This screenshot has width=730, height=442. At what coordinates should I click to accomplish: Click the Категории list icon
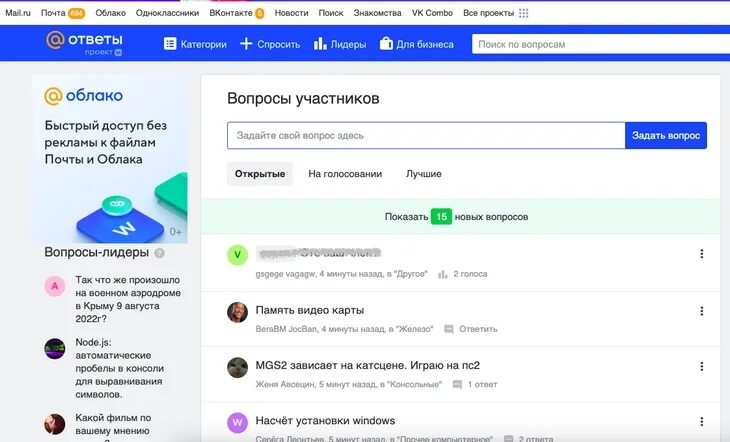(x=170, y=44)
